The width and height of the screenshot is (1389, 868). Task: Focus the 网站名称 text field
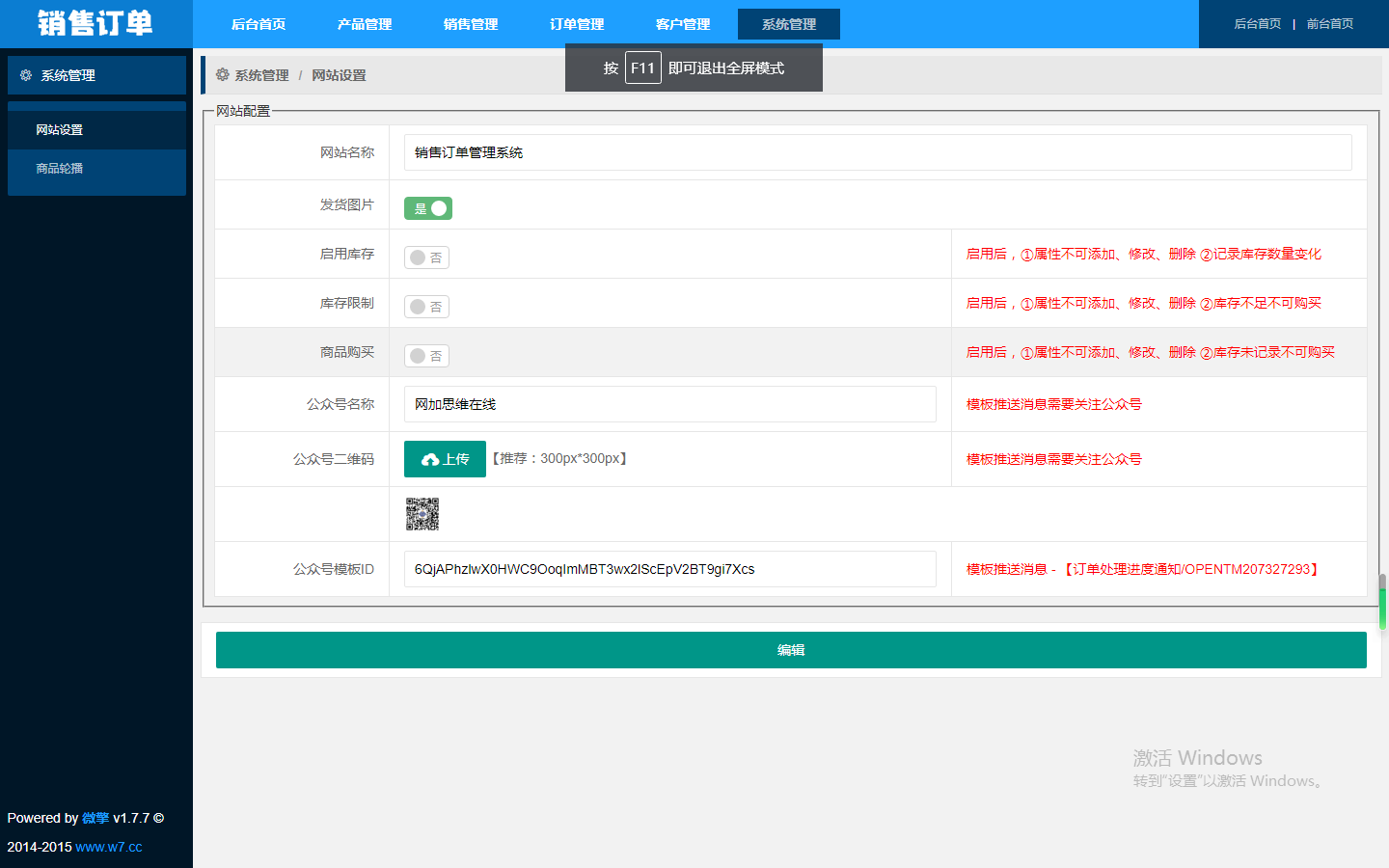tap(878, 152)
